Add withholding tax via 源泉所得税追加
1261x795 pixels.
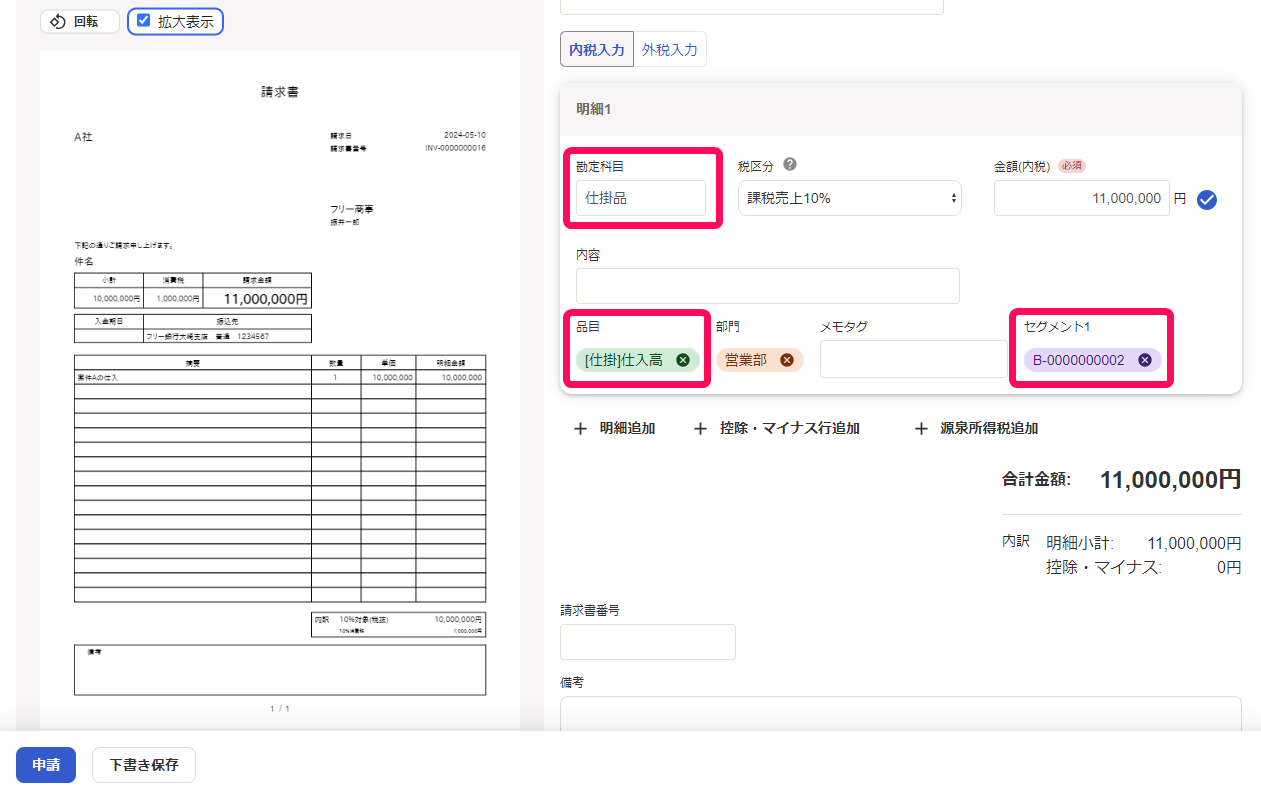[976, 428]
